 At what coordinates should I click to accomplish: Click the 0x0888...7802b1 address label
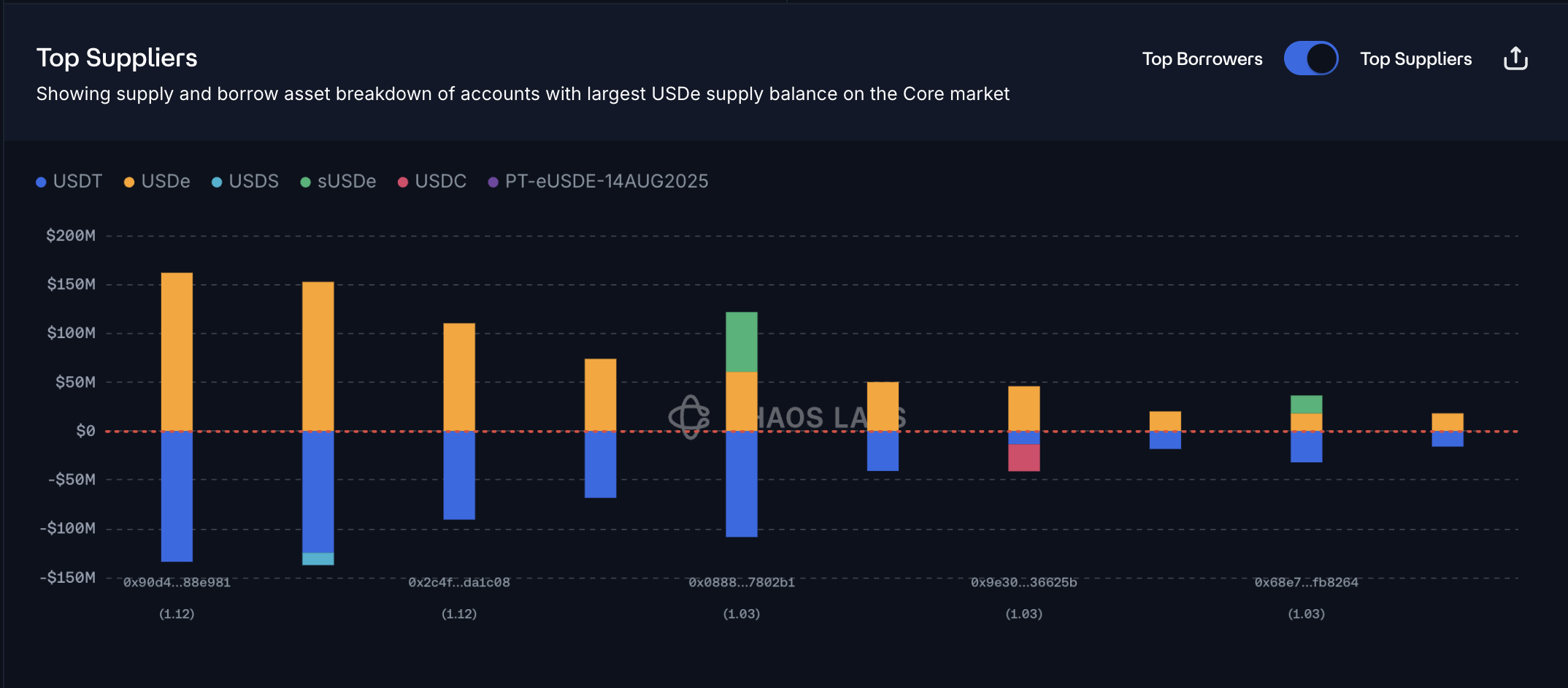pyautogui.click(x=742, y=582)
